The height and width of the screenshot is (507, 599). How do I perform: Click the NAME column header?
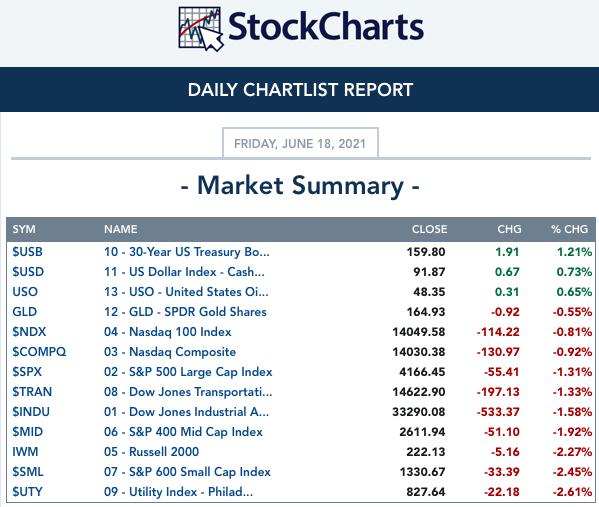(x=121, y=229)
